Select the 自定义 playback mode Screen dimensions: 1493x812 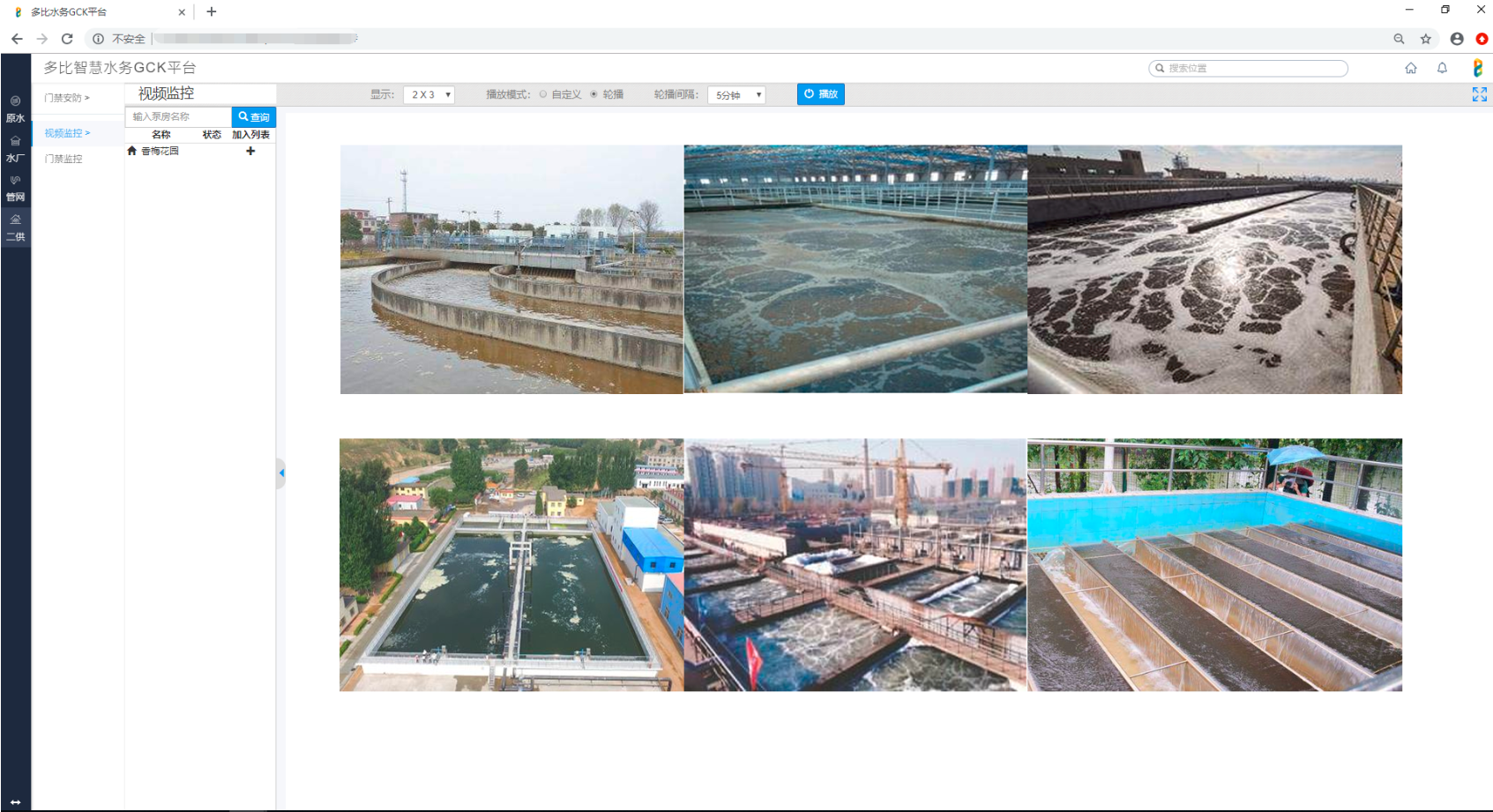543,94
